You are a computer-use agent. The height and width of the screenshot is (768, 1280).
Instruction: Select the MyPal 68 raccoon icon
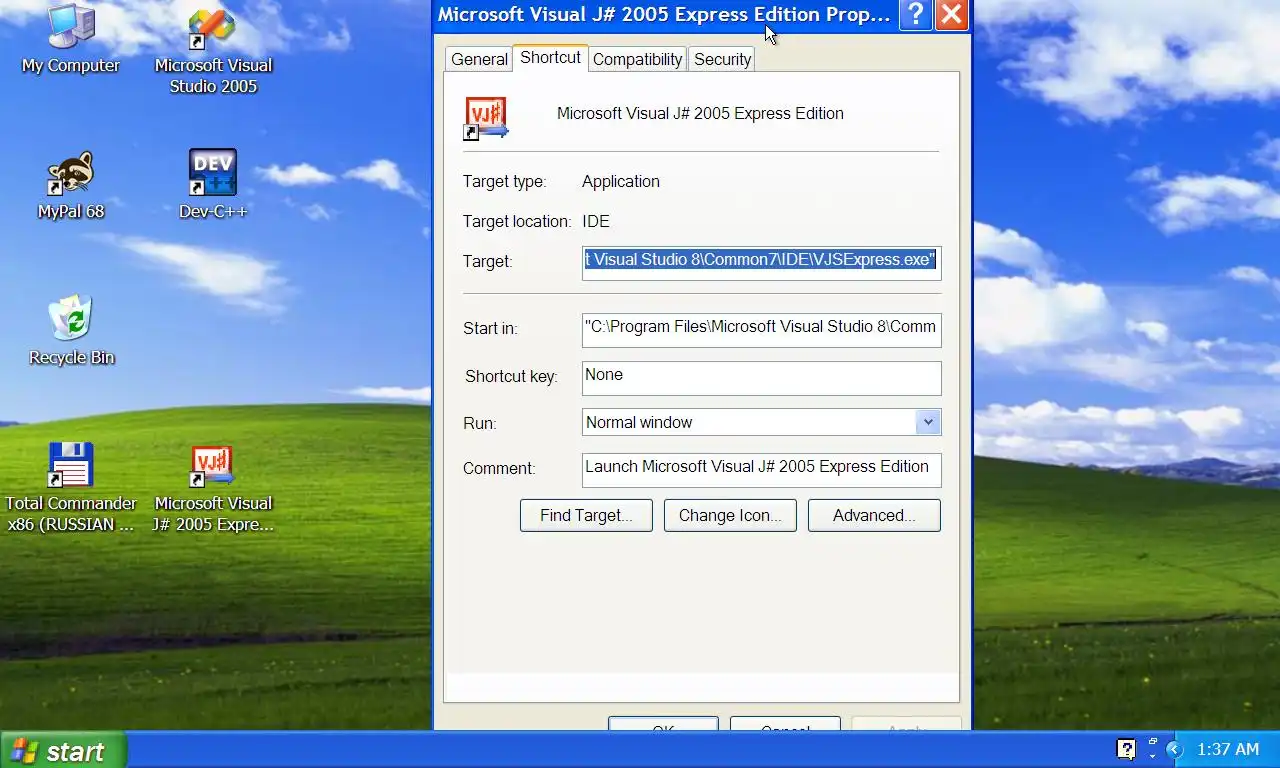tap(71, 174)
